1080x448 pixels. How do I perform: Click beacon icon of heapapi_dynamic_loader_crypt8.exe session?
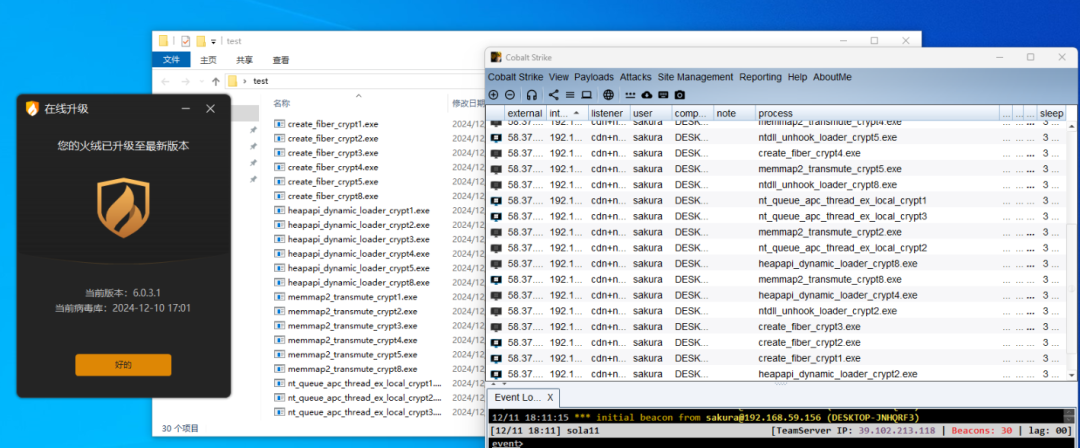(x=496, y=263)
